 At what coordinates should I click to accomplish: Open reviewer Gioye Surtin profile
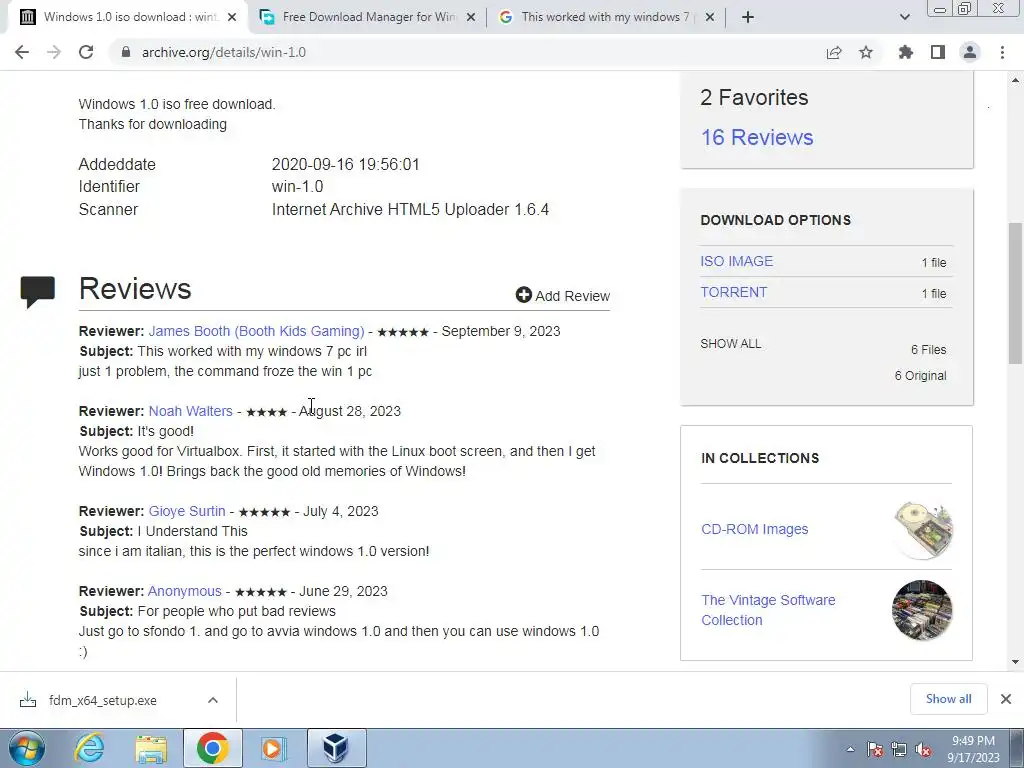[187, 511]
